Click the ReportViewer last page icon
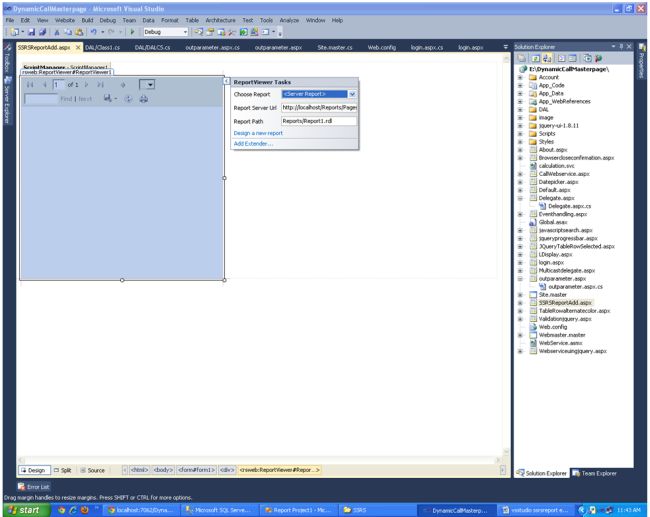The height and width of the screenshot is (517, 650). [x=100, y=85]
